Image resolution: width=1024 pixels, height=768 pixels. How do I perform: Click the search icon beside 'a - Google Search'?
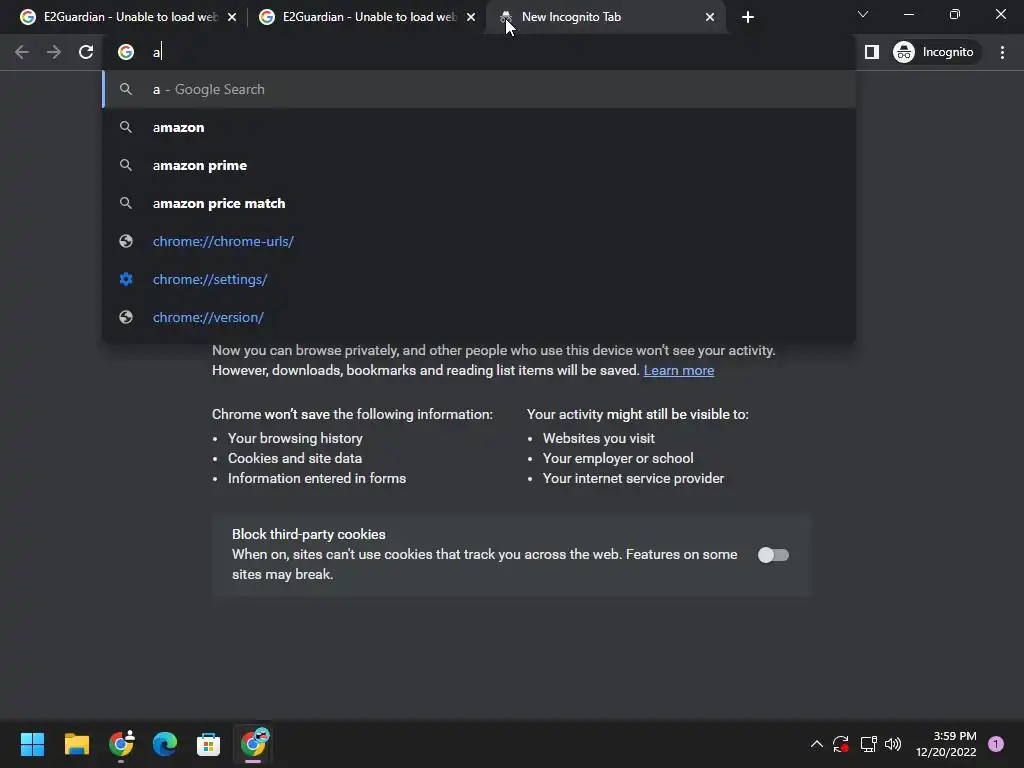click(126, 89)
